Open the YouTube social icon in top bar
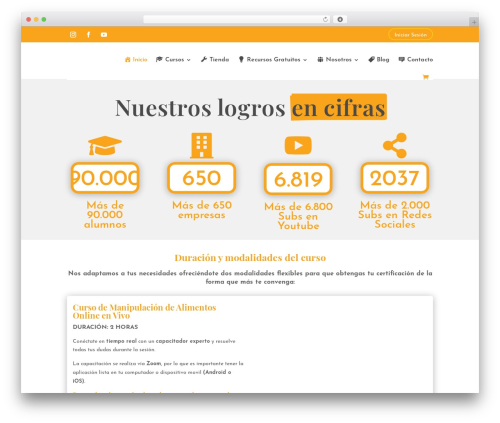The height and width of the screenshot is (423, 500). [x=104, y=35]
